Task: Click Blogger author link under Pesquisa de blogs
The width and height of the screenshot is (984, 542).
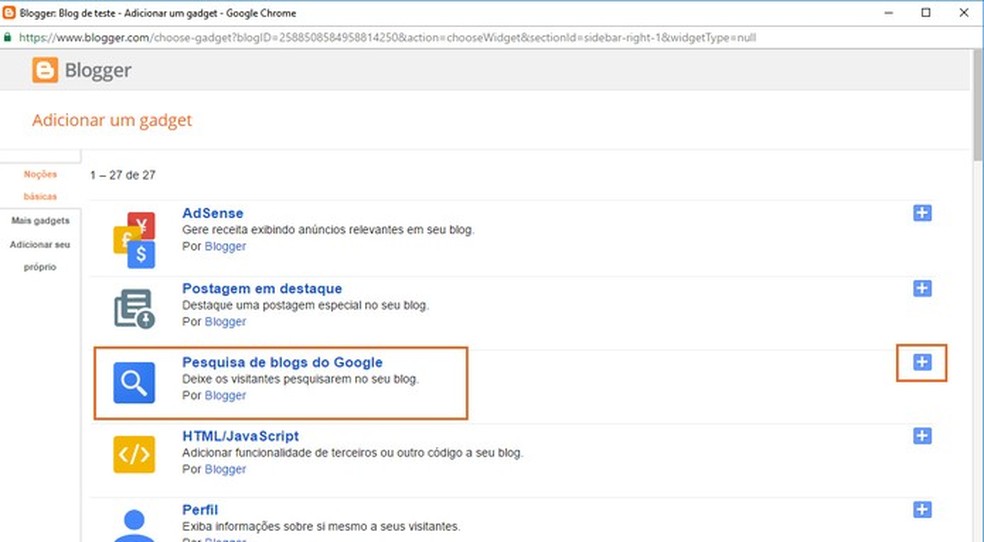Action: click(x=225, y=396)
